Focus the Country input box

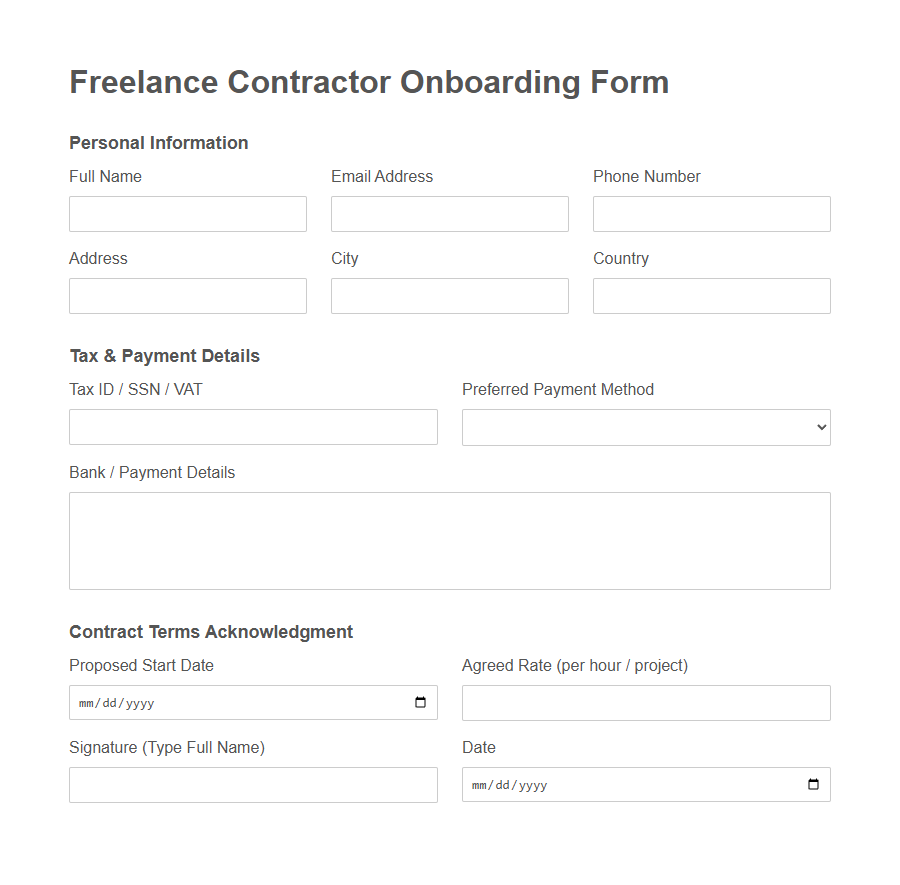click(711, 295)
